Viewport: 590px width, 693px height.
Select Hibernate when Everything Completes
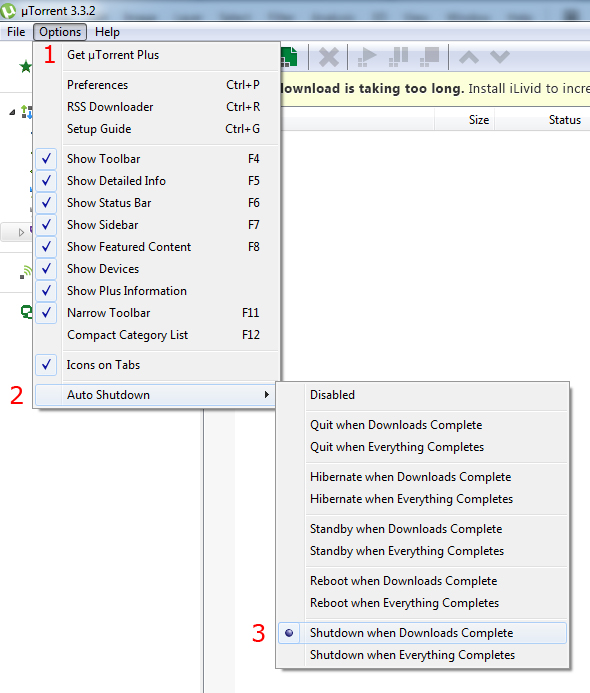(x=422, y=499)
